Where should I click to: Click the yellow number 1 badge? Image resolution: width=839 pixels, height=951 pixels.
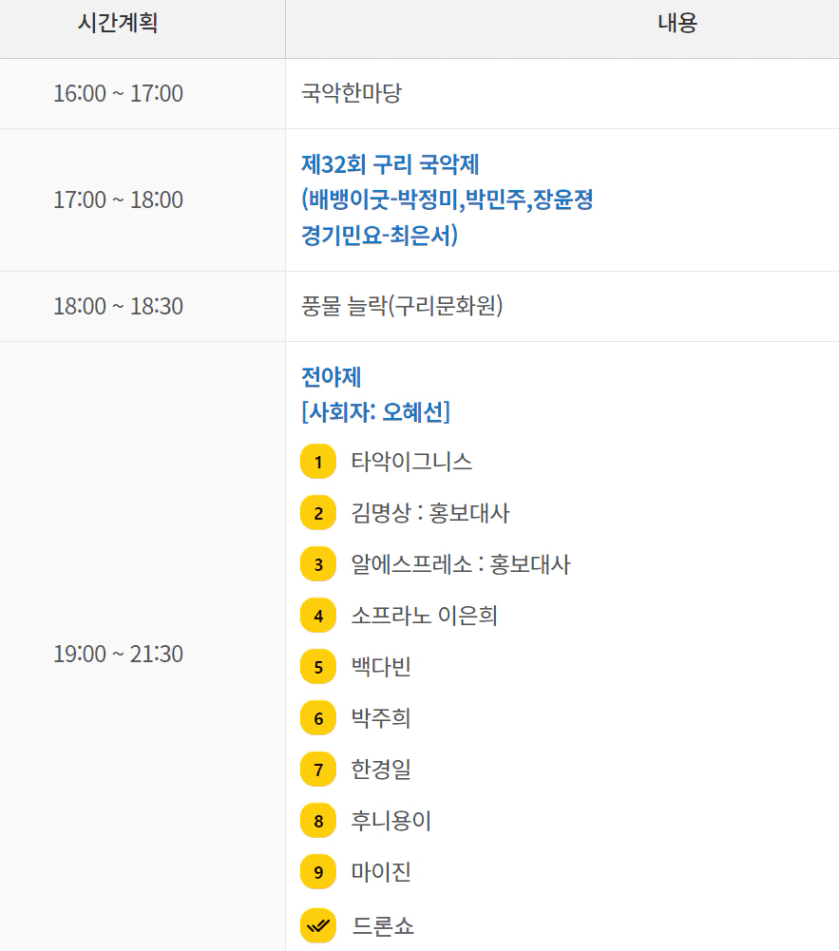coord(318,462)
